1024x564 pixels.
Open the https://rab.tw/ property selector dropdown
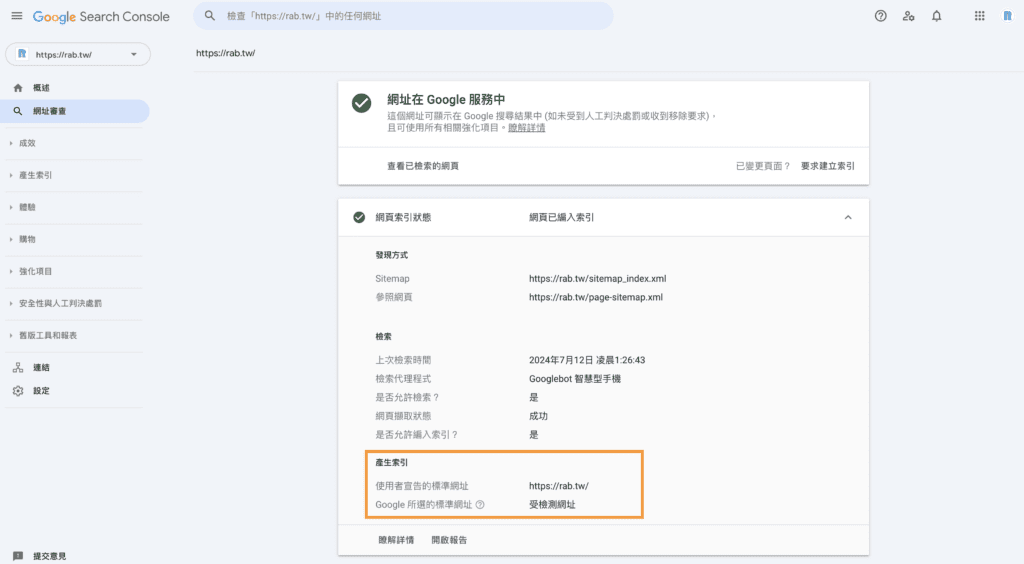pos(78,54)
